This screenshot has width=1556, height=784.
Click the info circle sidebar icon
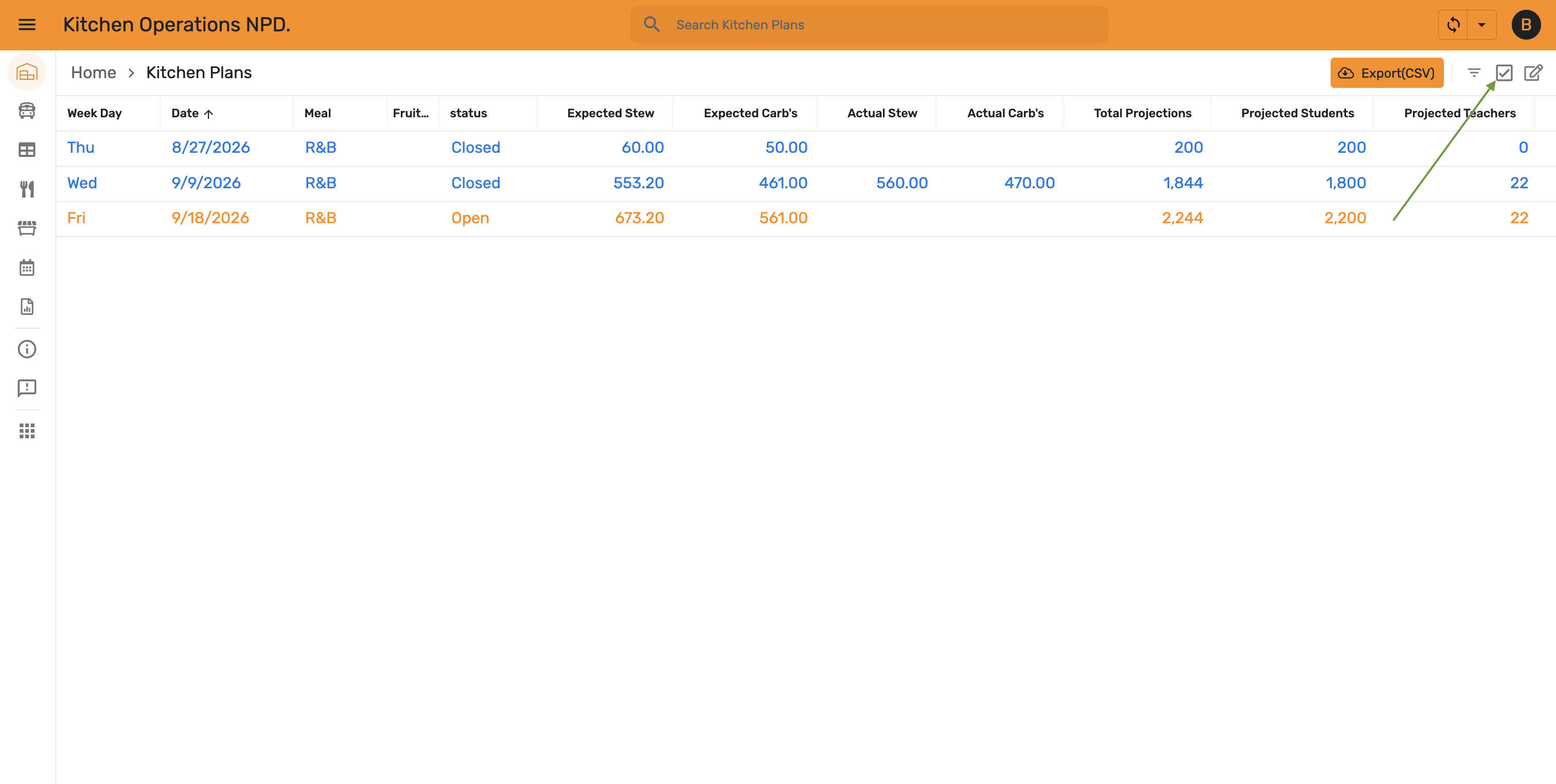(27, 349)
